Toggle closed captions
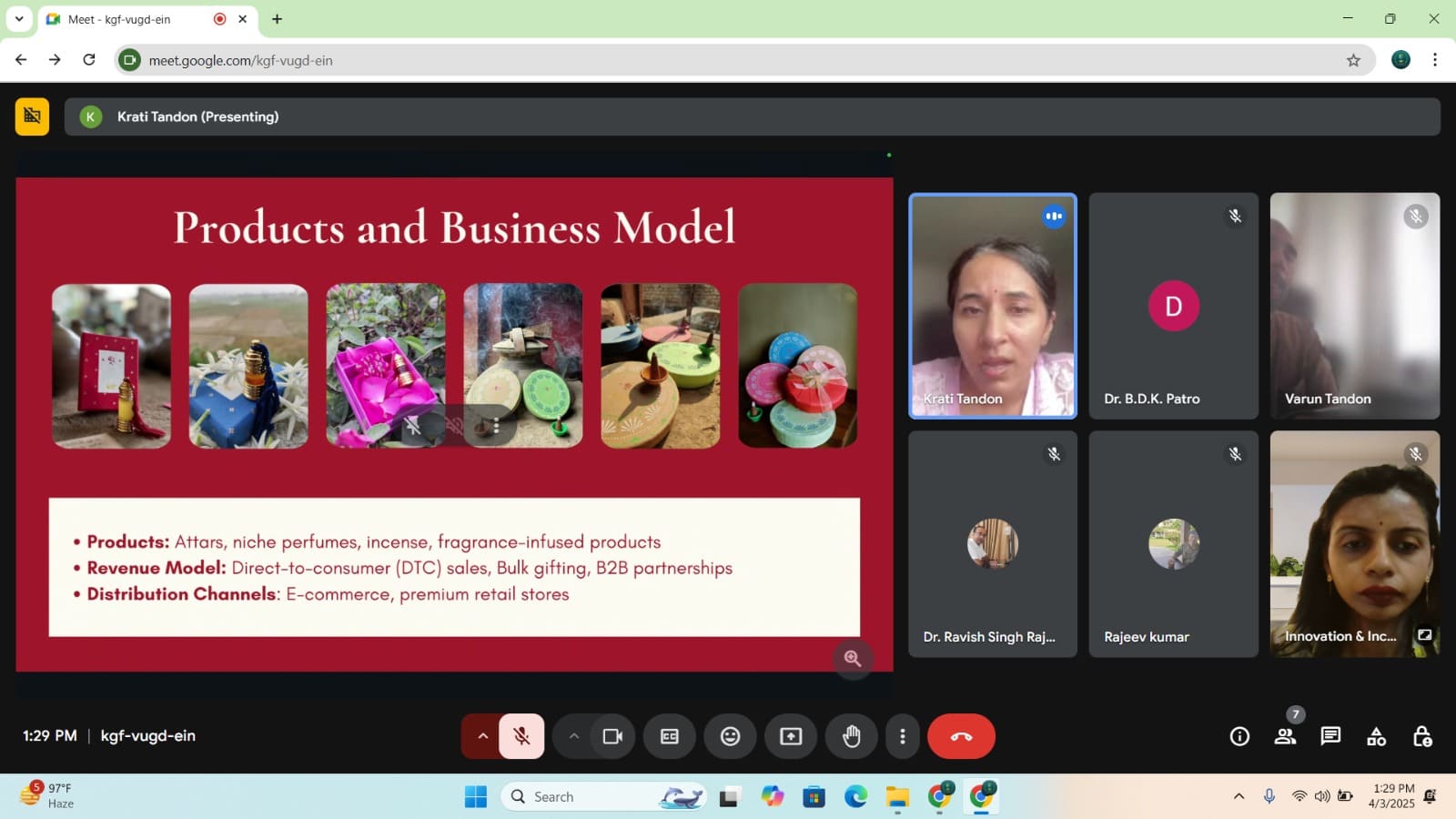Screen dimensions: 1456x819 click(669, 736)
